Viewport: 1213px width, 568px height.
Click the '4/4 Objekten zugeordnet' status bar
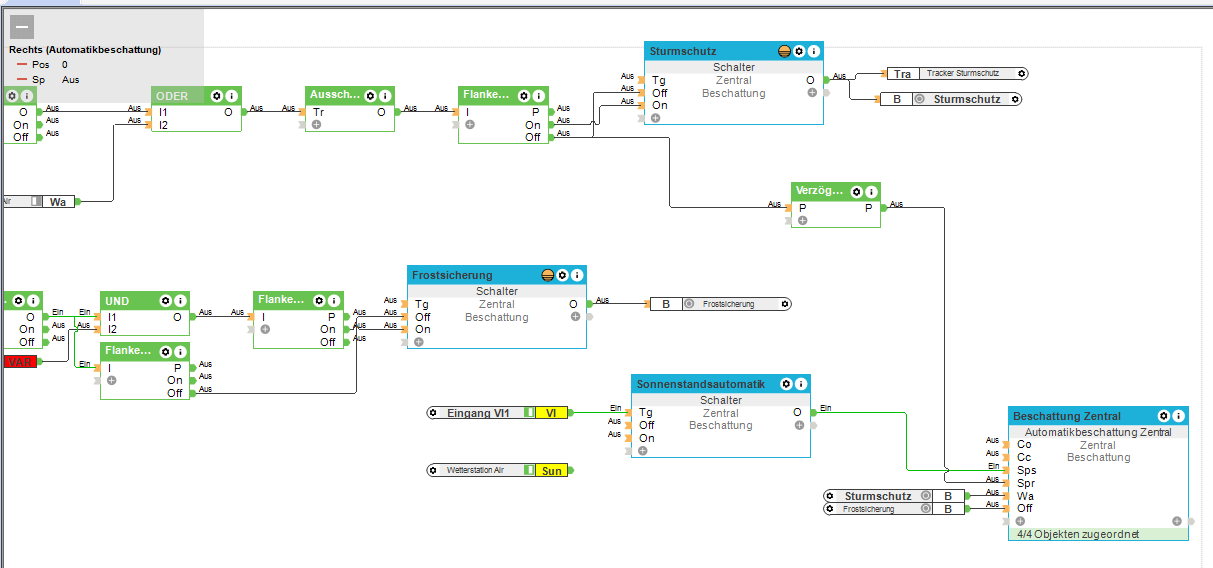coord(1098,534)
